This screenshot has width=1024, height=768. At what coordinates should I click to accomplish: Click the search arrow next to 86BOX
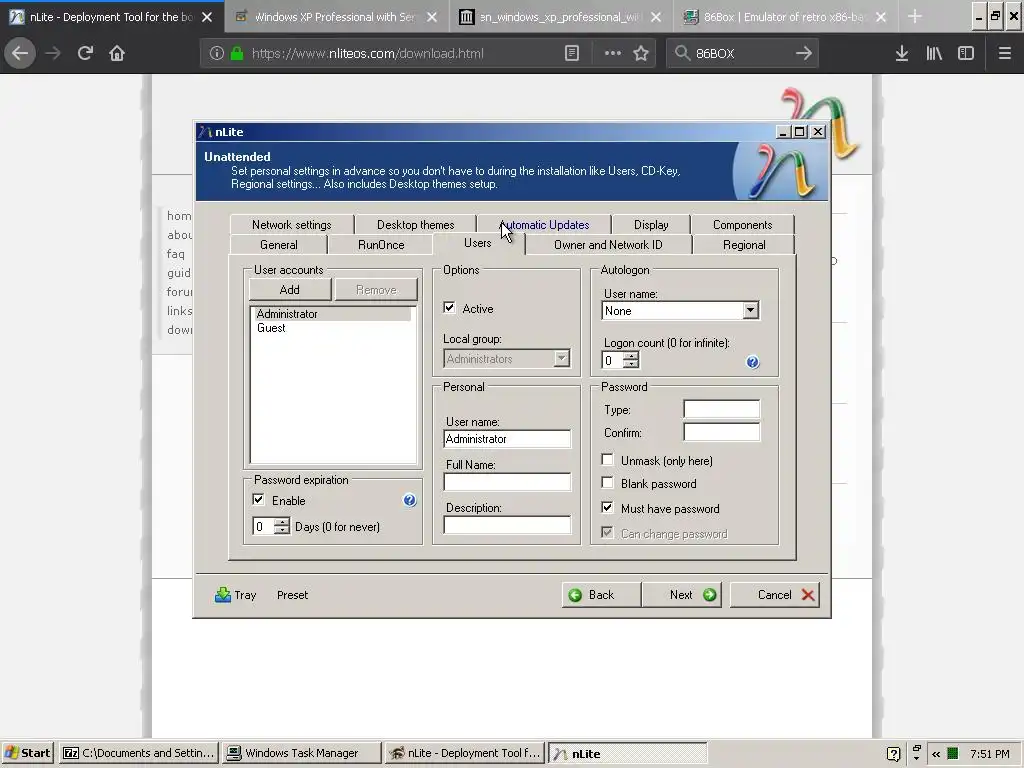click(x=803, y=54)
